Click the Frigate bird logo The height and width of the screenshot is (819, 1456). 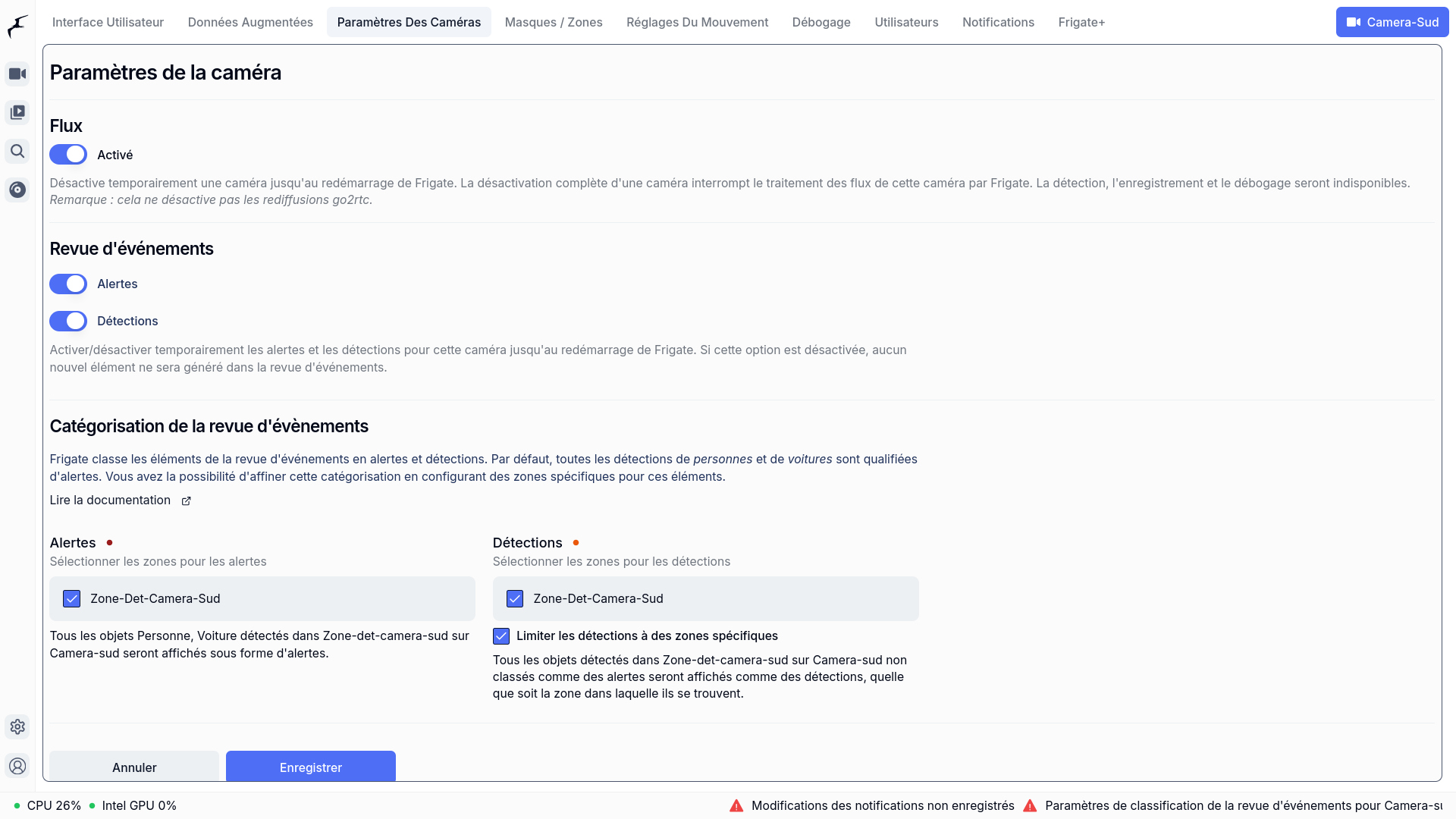coord(17,25)
